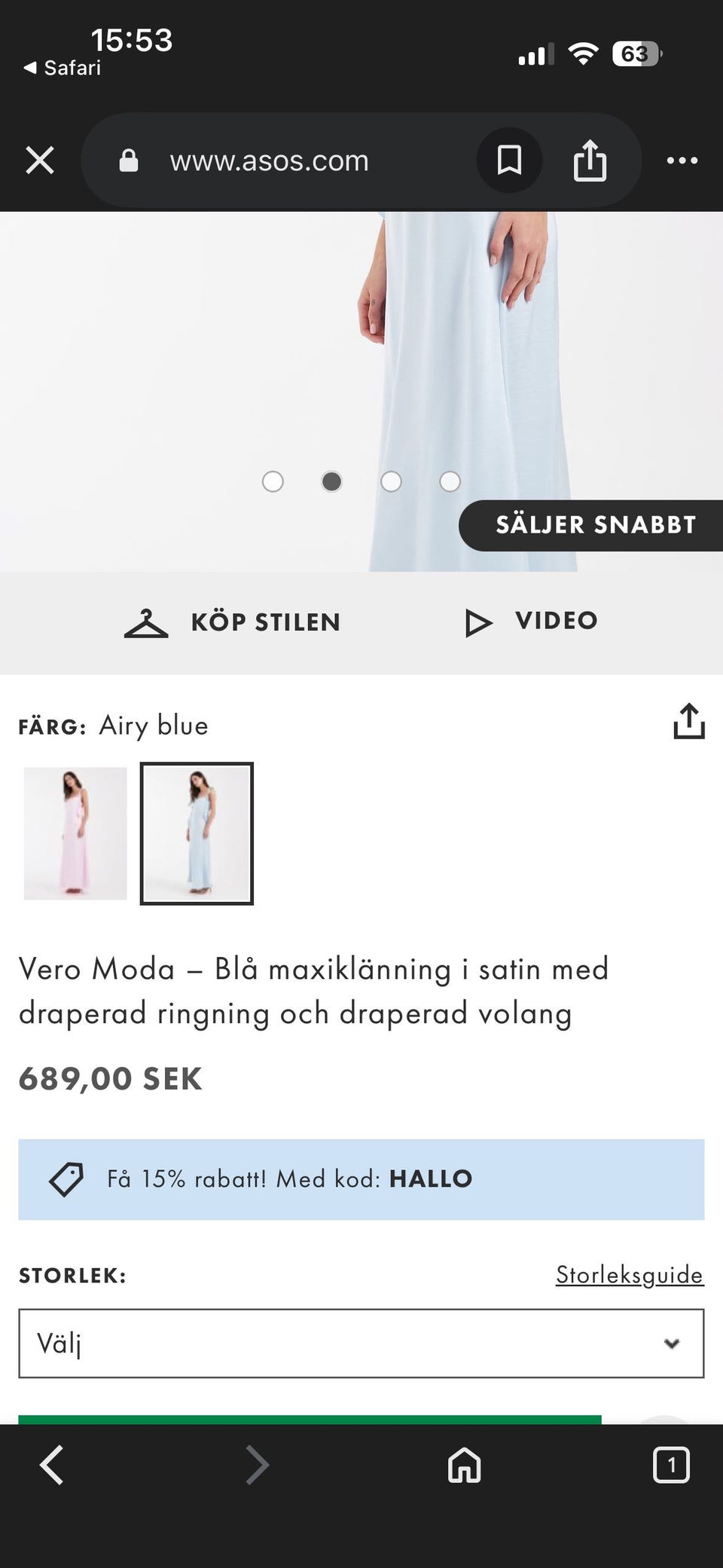Select the first image carousel dot

tap(273, 481)
